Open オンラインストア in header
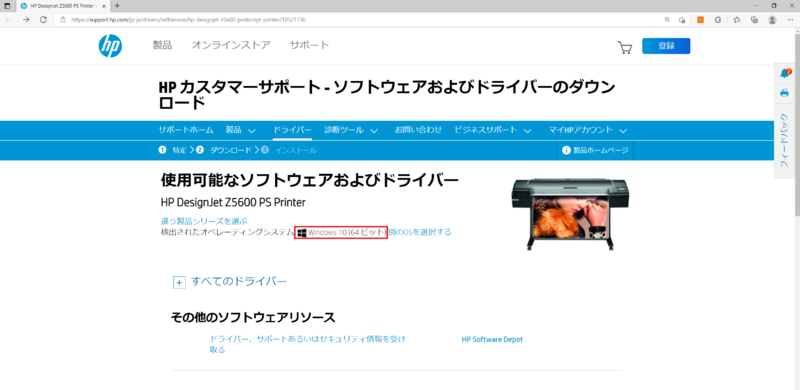The image size is (800, 390). click(231, 45)
